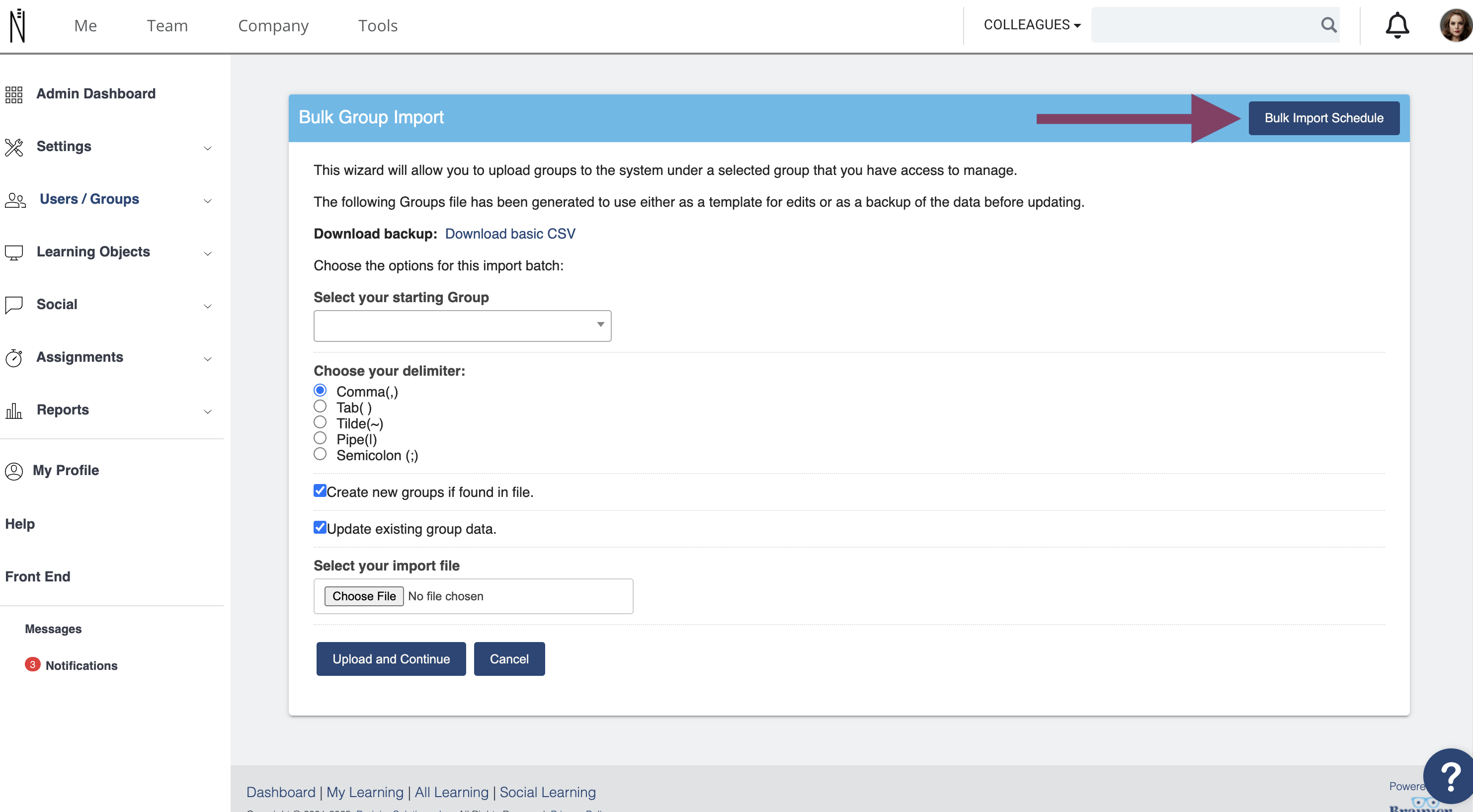This screenshot has height=812, width=1473.
Task: Click the My Profile person icon
Action: click(x=14, y=471)
